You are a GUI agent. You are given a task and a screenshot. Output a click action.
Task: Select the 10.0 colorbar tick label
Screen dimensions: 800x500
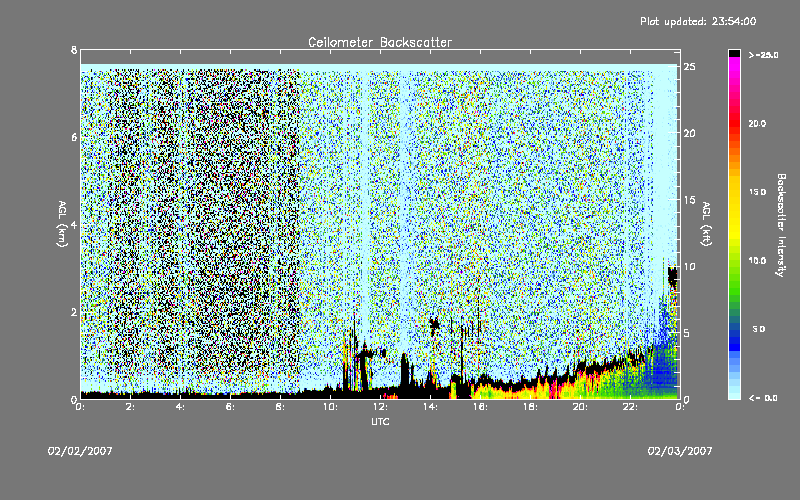coord(758,261)
